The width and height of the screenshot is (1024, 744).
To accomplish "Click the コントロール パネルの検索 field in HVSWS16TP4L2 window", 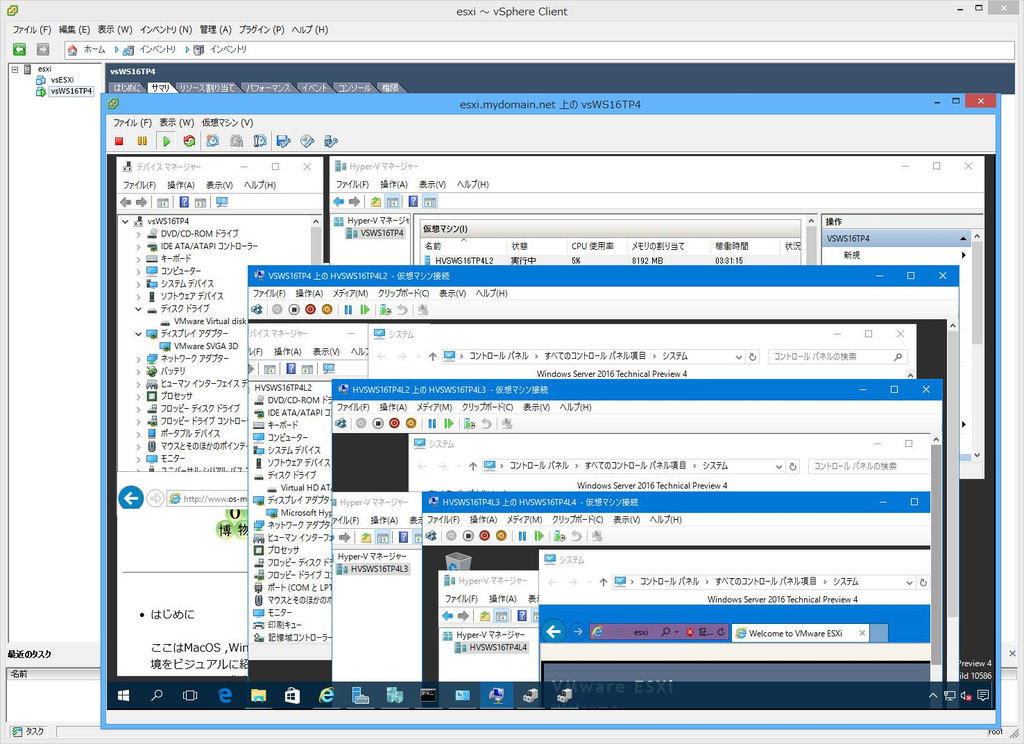I will click(836, 357).
